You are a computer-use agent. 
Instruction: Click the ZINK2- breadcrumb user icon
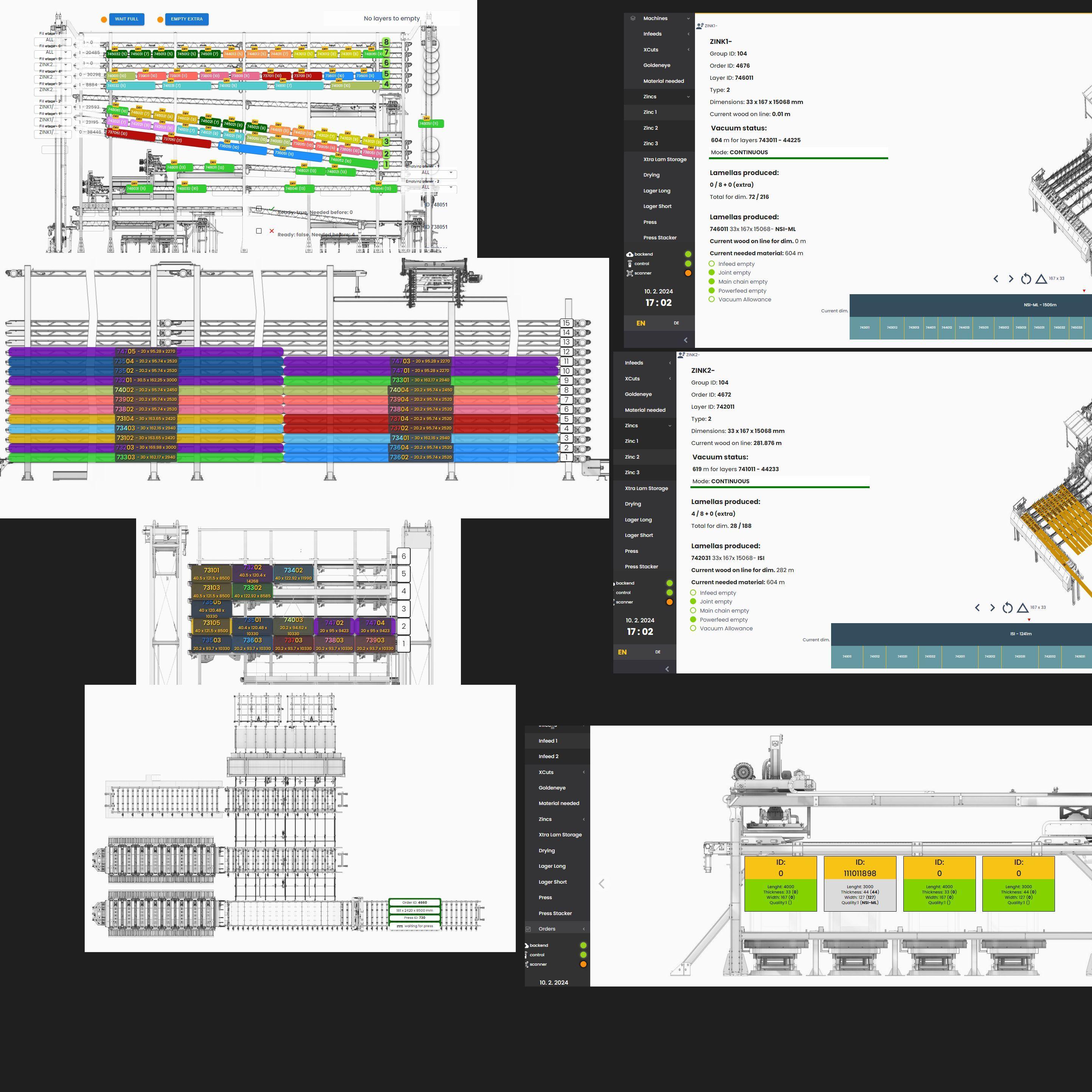point(681,355)
